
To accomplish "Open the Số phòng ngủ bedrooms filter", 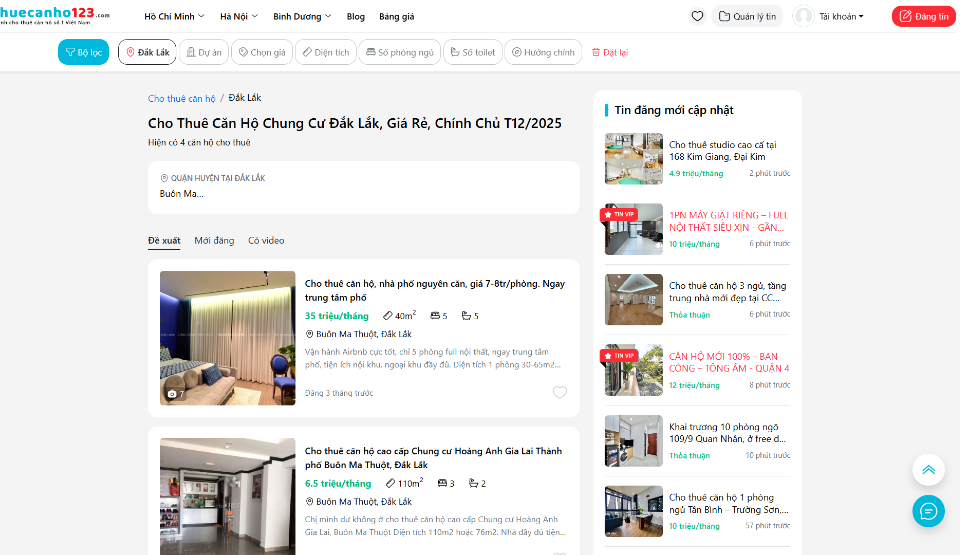I will coord(400,52).
